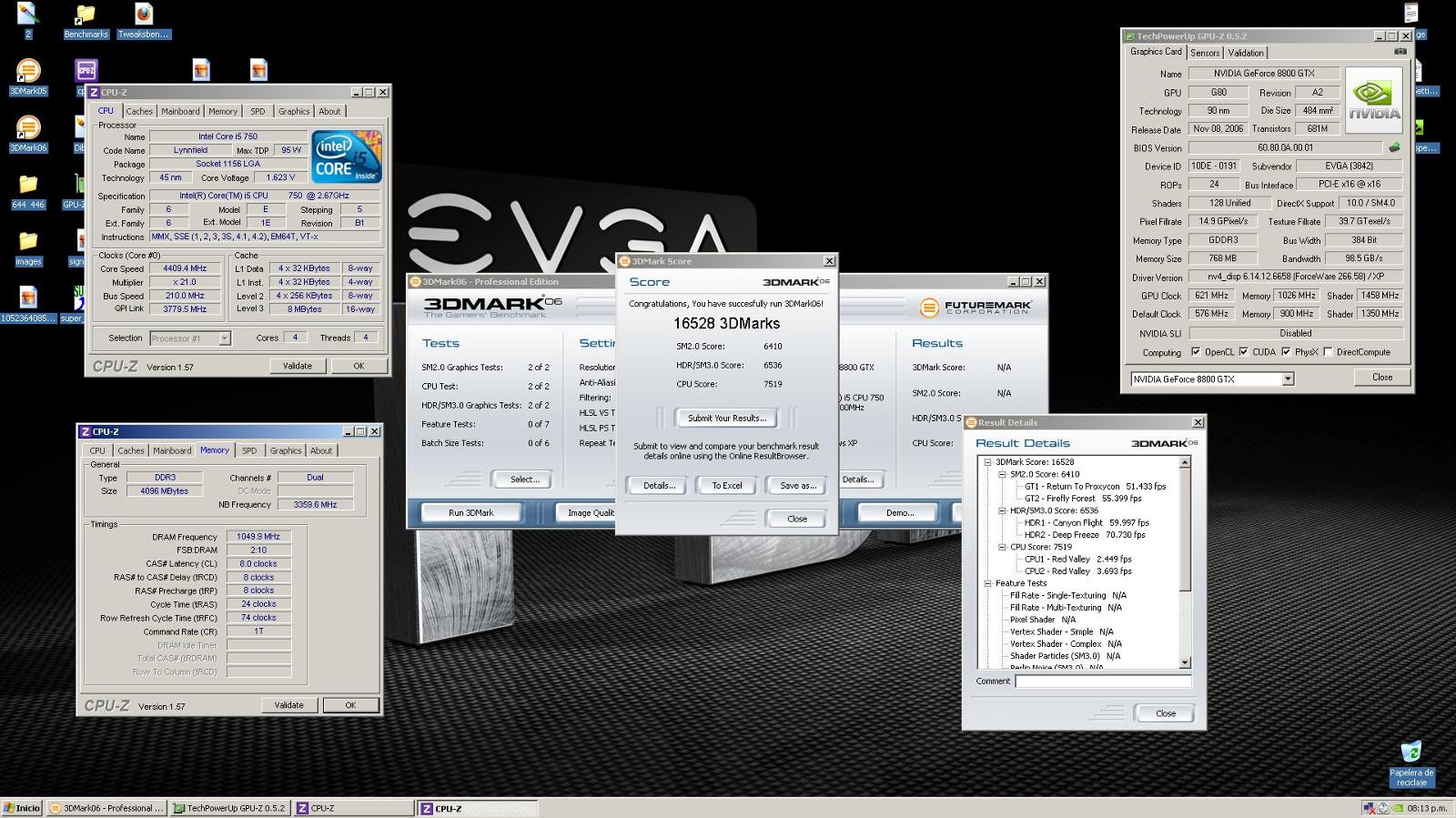Image resolution: width=1456 pixels, height=818 pixels.
Task: Select HDR2 - Deep Freeze row
Action: [x=1085, y=535]
